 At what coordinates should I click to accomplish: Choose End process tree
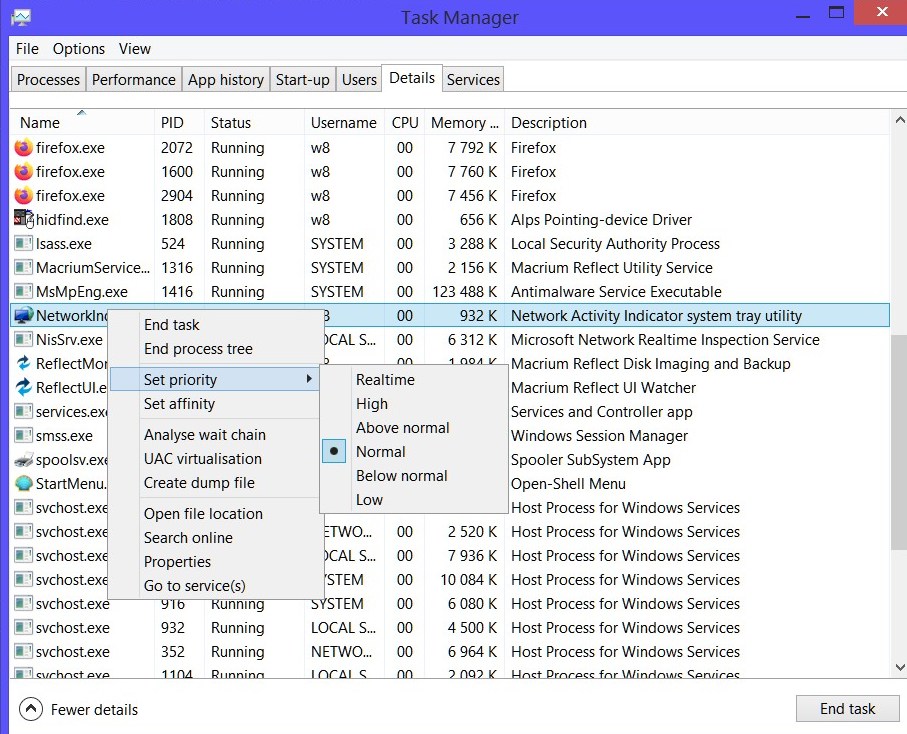tap(198, 349)
